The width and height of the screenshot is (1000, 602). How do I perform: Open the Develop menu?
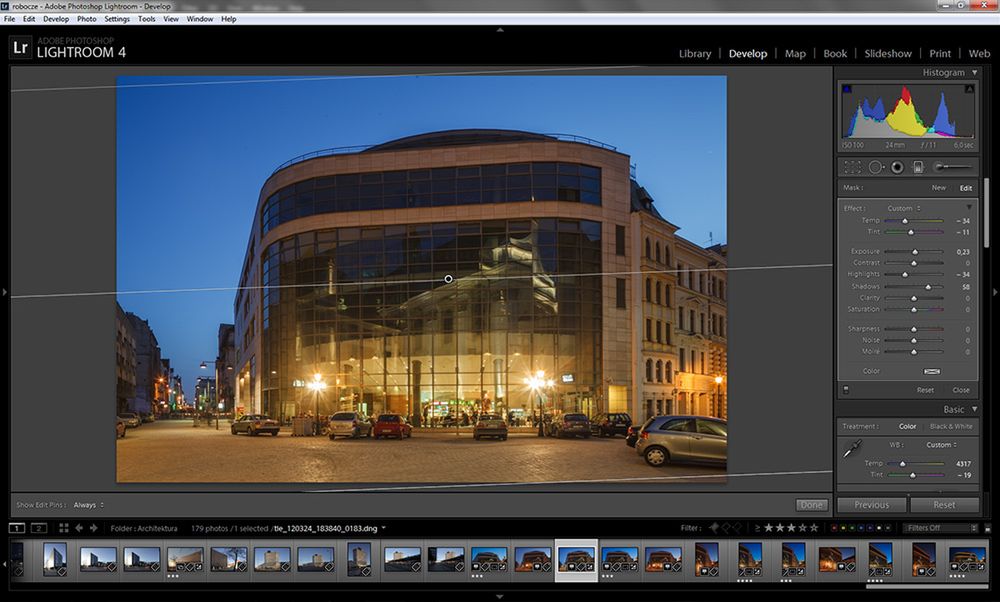click(x=56, y=19)
